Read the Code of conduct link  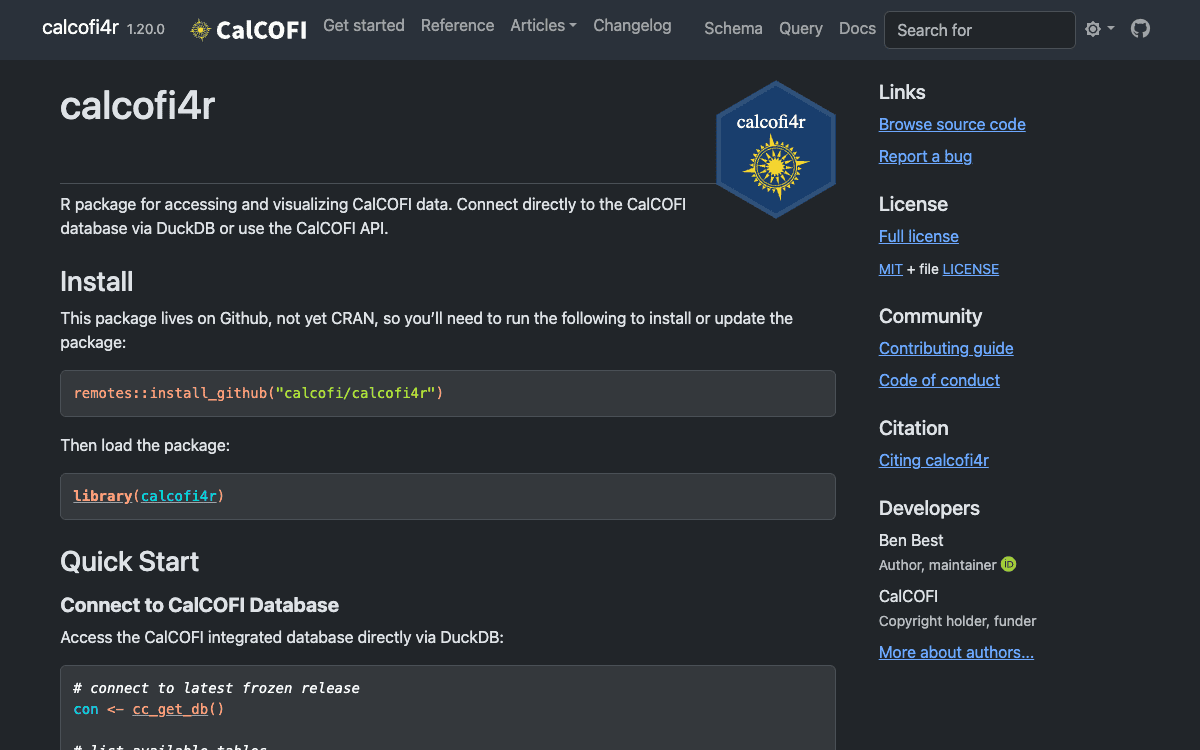point(939,380)
